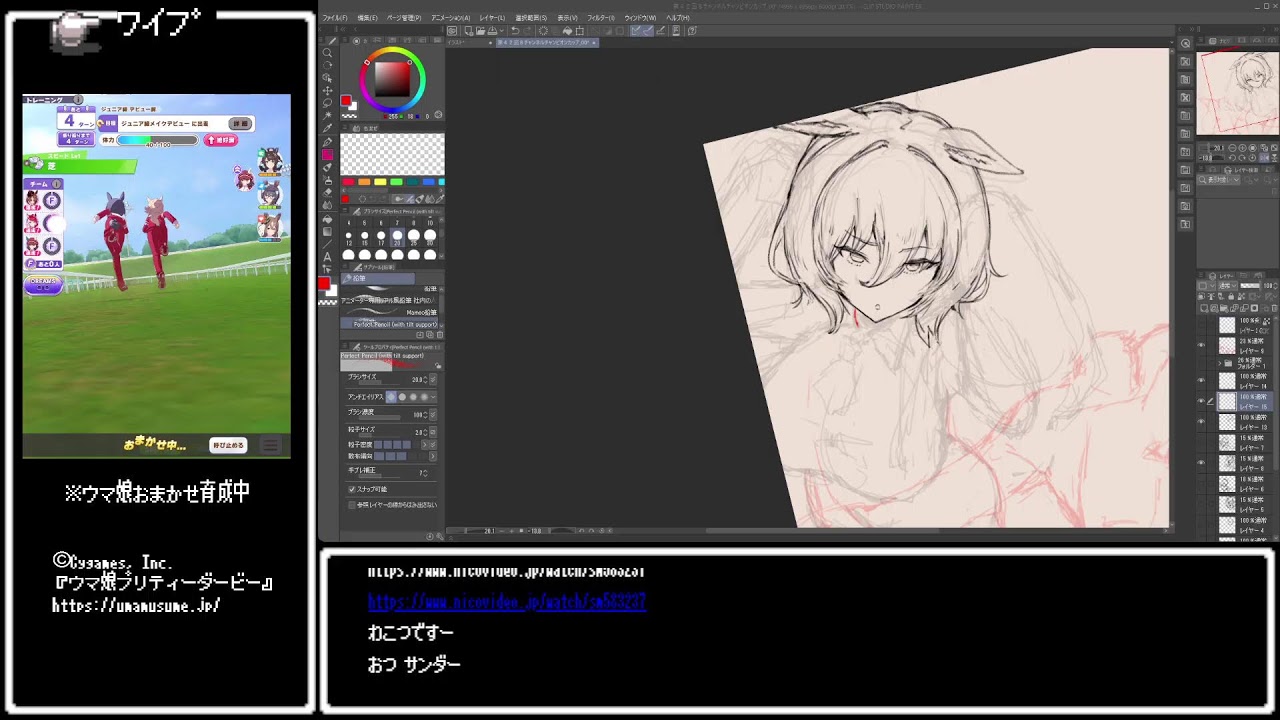1280x720 pixels.
Task: Click the trash icon under sub tool list
Action: coord(440,335)
